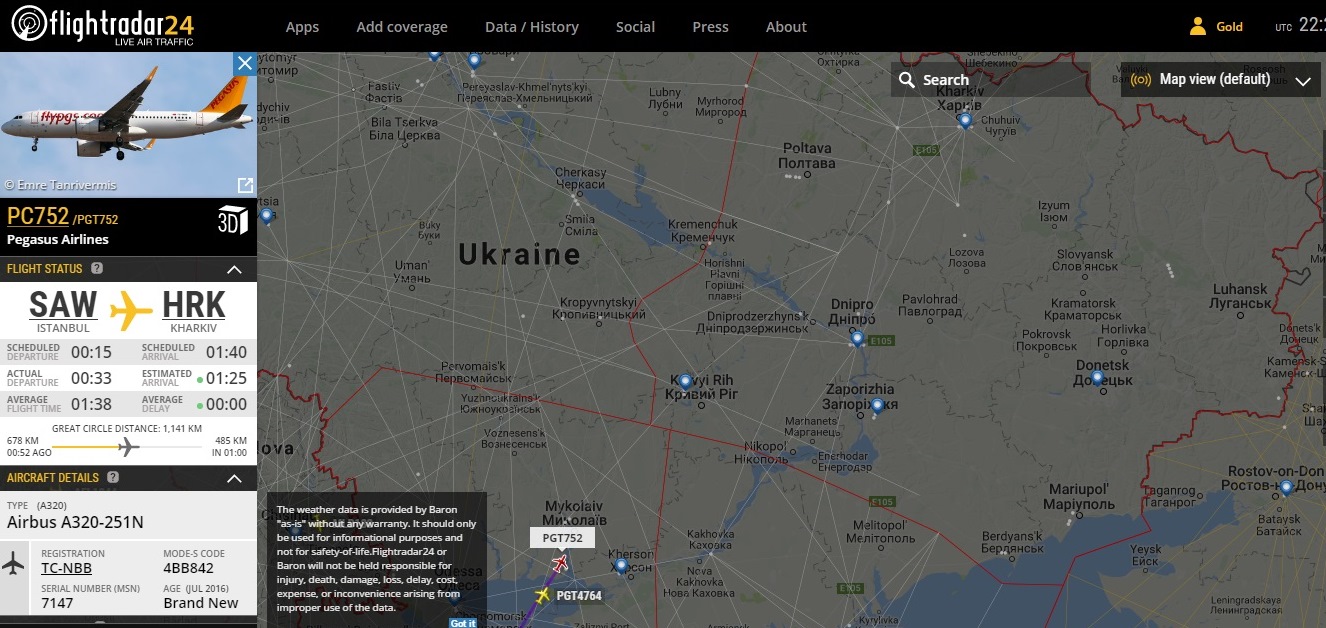Click the Kharkiv airport pin
Screen dimensions: 1326x628
tap(964, 120)
